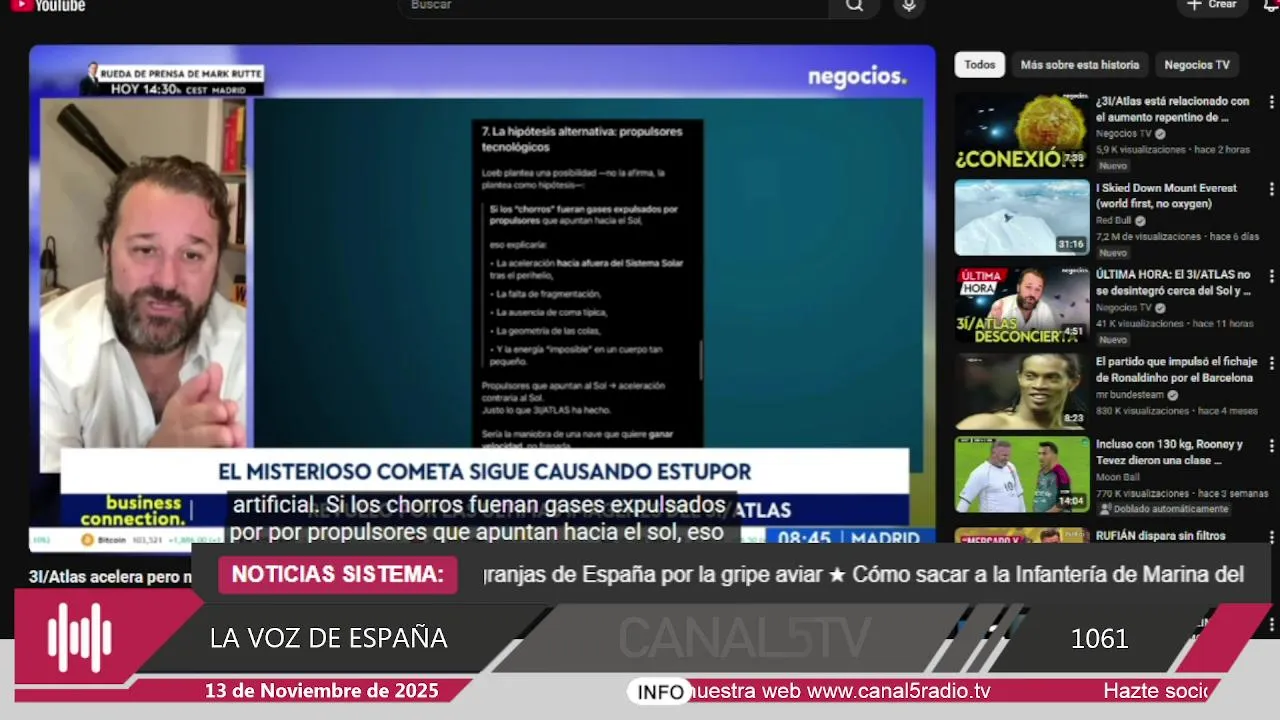Click the audio waveform icon in overlay
Viewport: 1280px width, 720px height.
pyautogui.click(x=80, y=638)
